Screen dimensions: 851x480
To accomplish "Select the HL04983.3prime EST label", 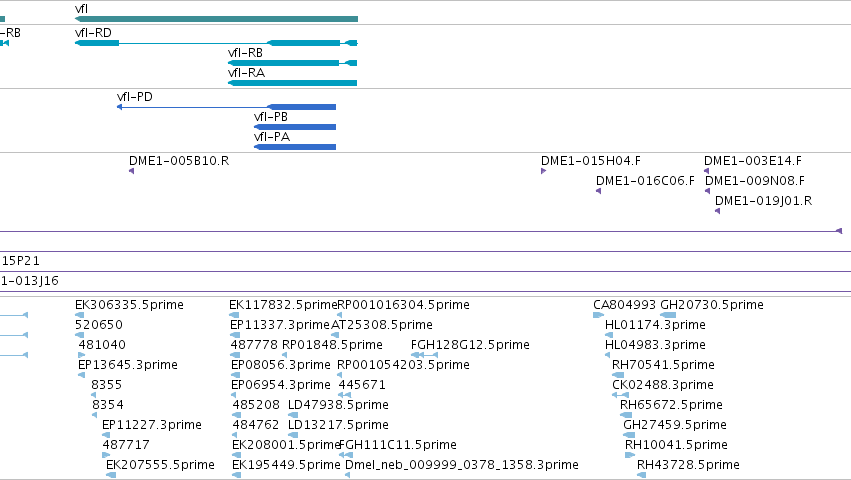I will [x=656, y=345].
